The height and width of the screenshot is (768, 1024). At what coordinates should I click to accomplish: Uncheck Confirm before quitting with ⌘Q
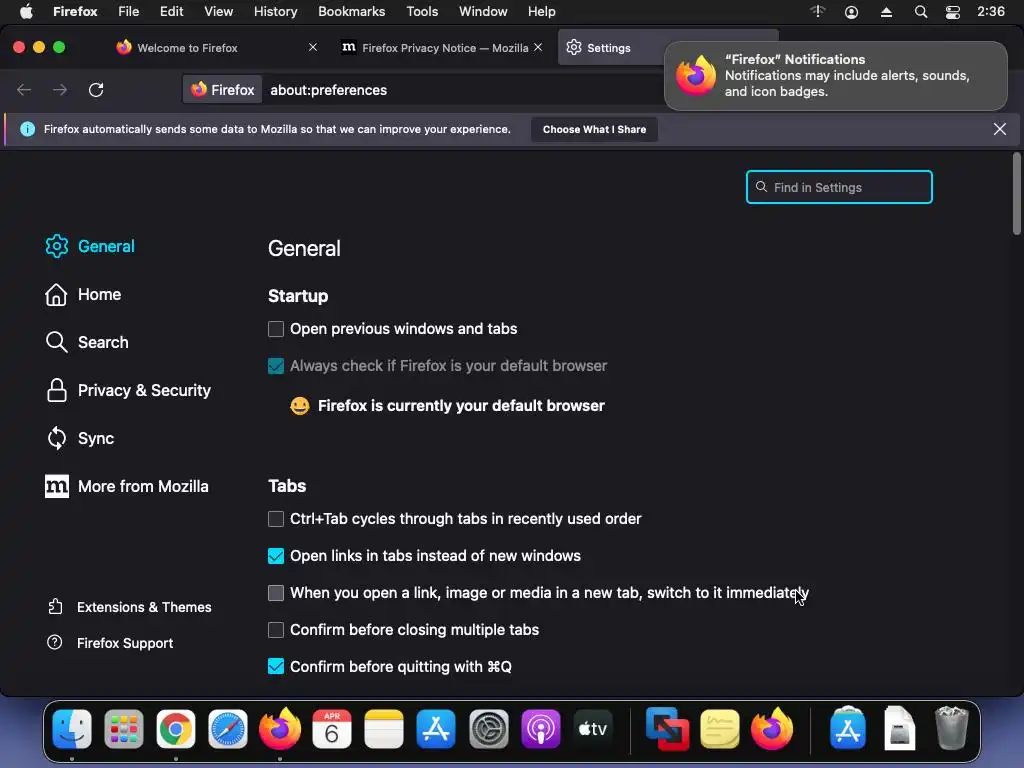[x=276, y=666]
